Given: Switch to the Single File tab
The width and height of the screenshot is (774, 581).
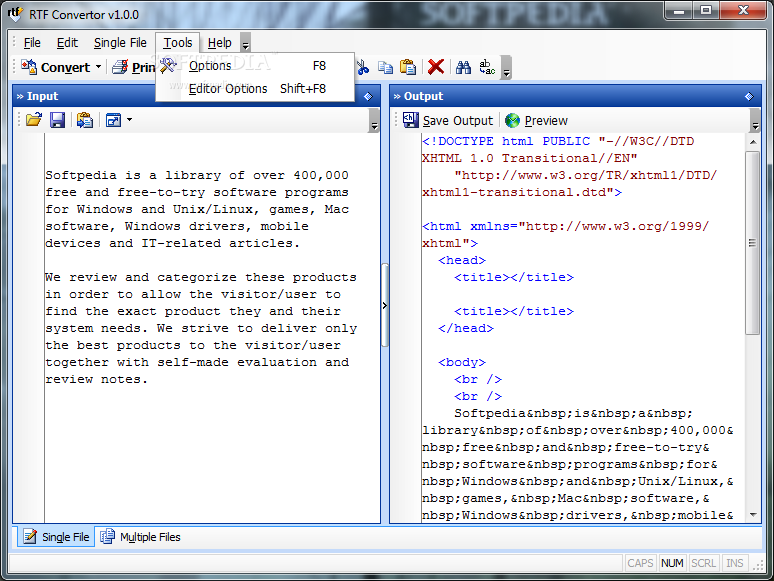Looking at the screenshot, I should (x=56, y=537).
